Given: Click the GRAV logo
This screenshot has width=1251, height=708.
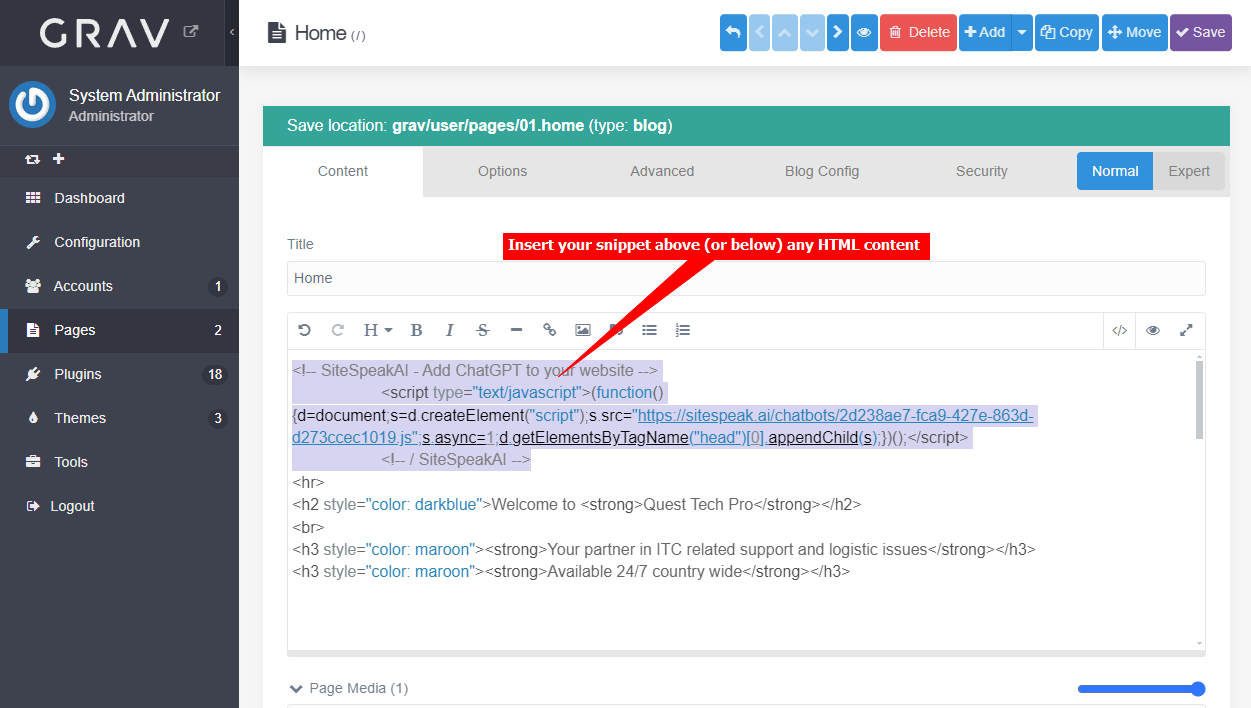Looking at the screenshot, I should click(105, 33).
